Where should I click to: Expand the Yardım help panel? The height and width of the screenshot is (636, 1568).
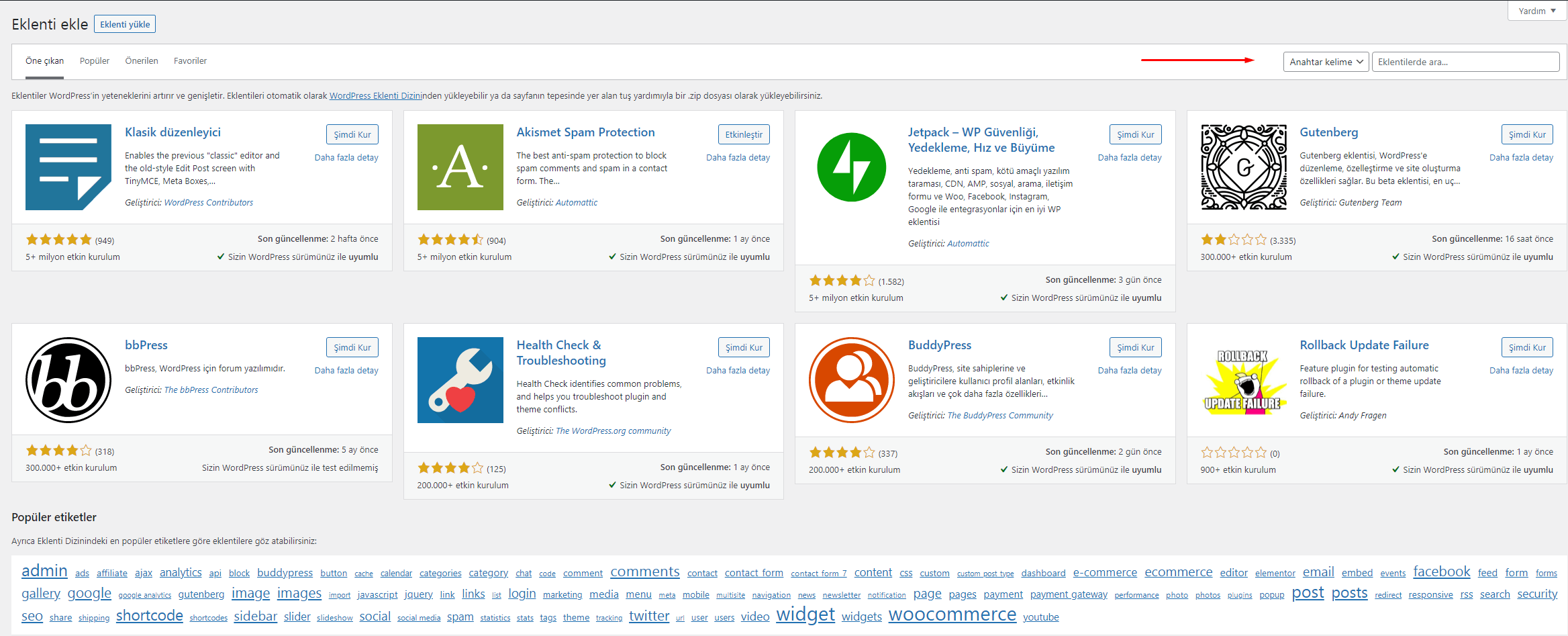coord(1536,11)
